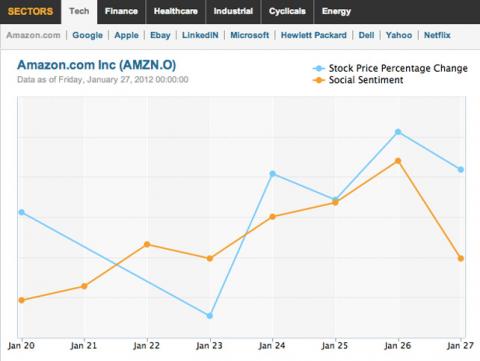
Task: Toggle Social Sentiment legend entry
Action: (358, 80)
